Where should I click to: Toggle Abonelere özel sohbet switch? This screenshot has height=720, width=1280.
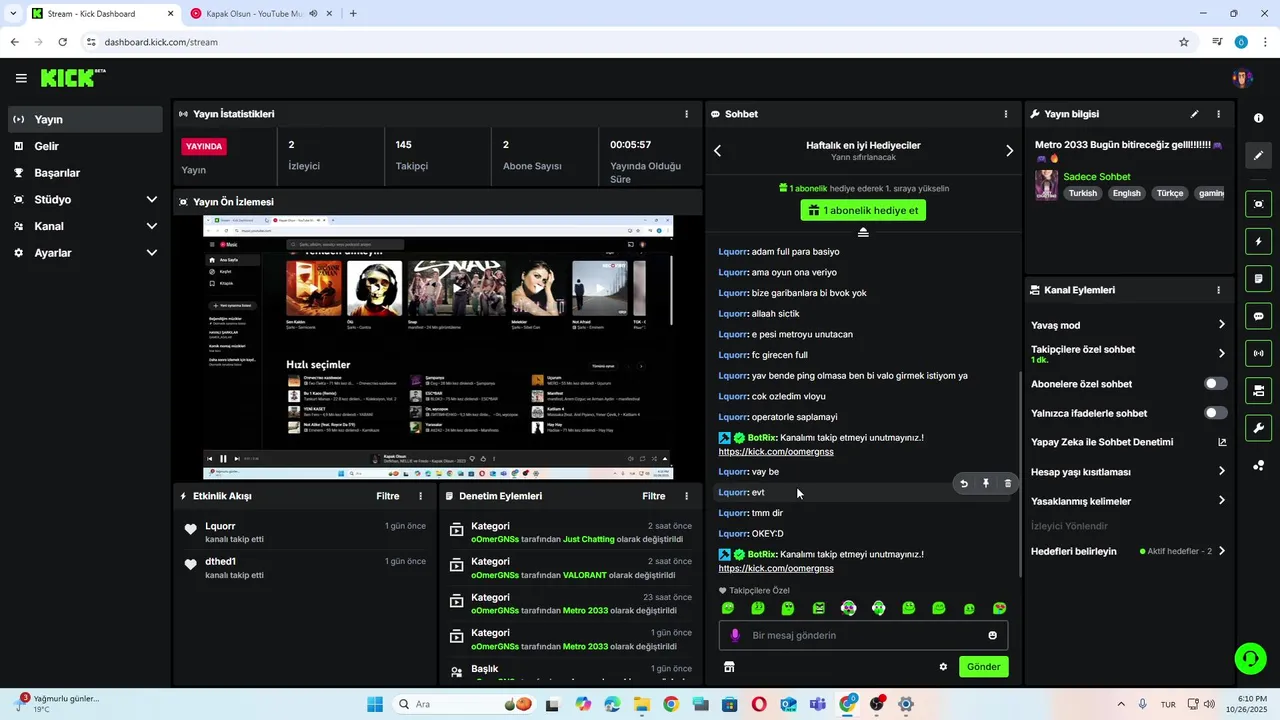point(1215,384)
